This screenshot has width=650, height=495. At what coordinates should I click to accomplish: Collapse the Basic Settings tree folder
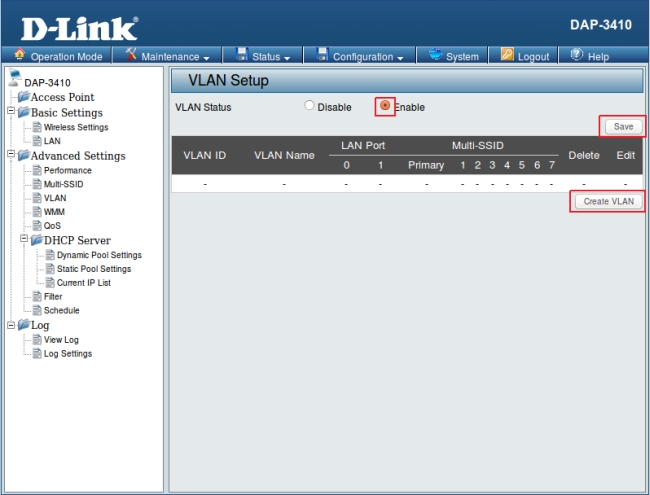pyautogui.click(x=10, y=113)
